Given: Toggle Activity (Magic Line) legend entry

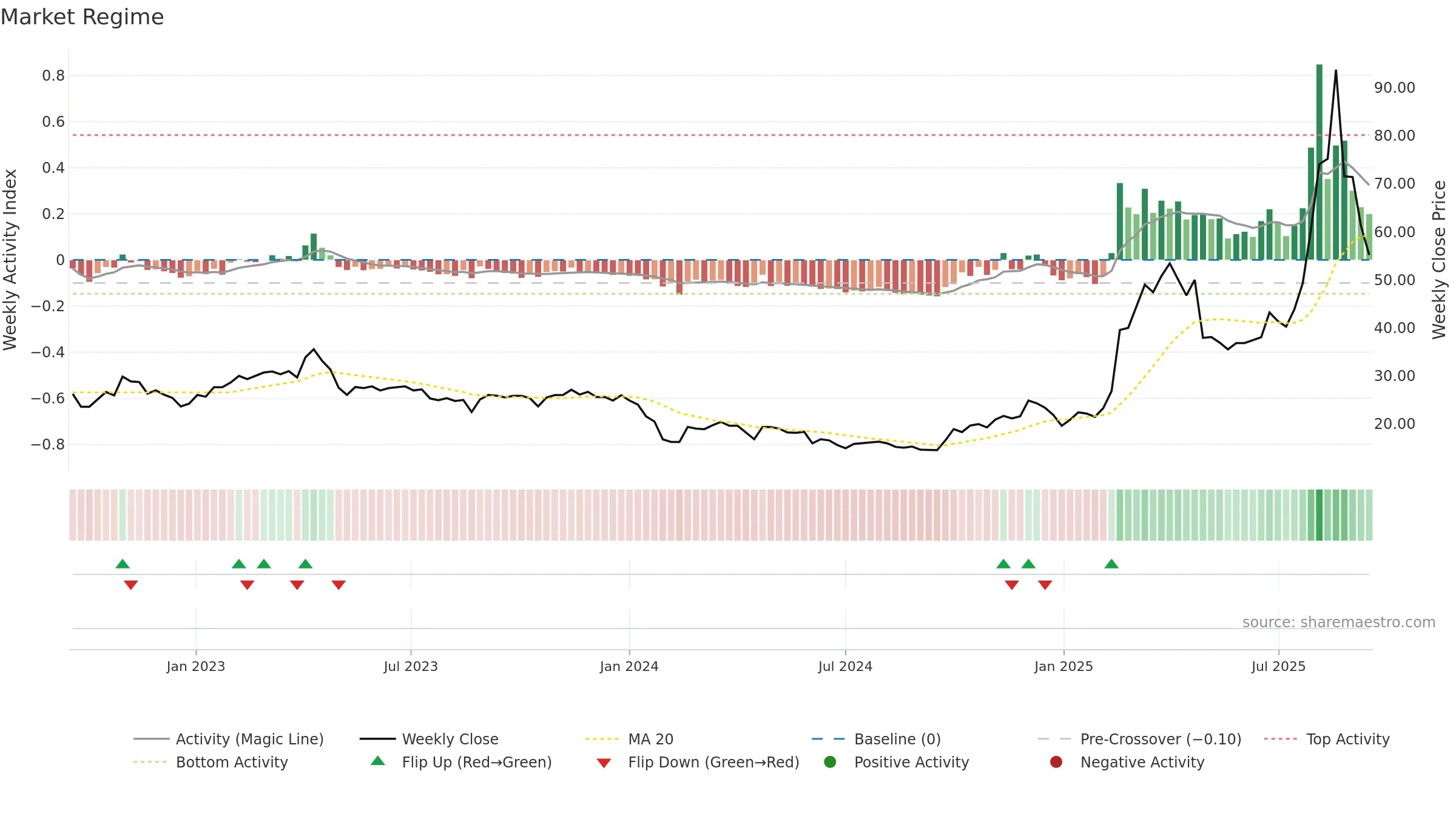Looking at the screenshot, I should coord(229,739).
